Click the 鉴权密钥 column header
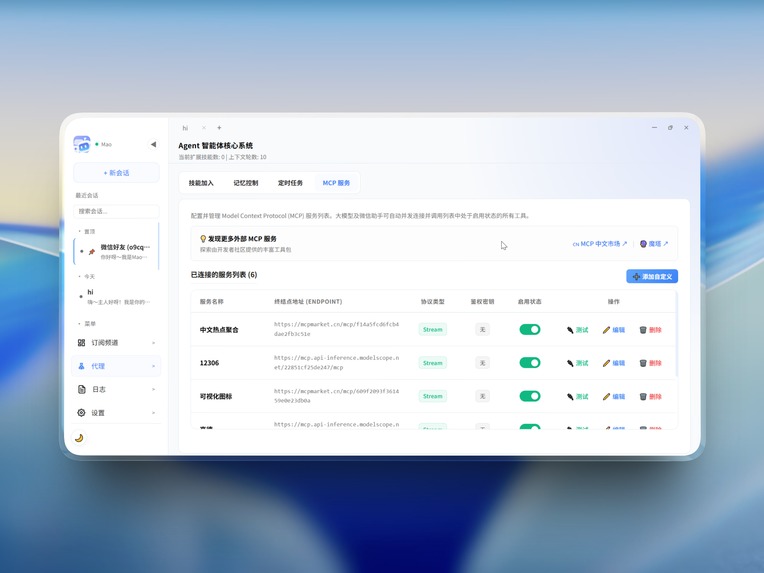 (482, 302)
